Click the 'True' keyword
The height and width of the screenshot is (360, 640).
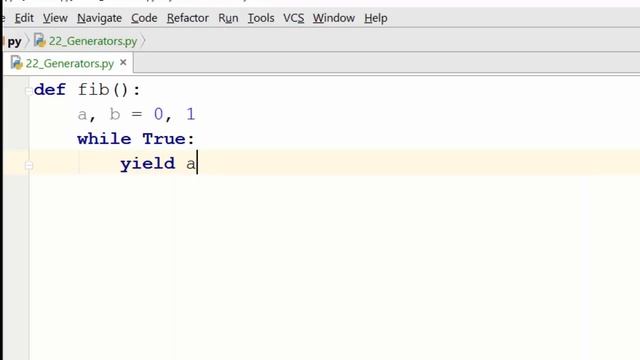164,139
